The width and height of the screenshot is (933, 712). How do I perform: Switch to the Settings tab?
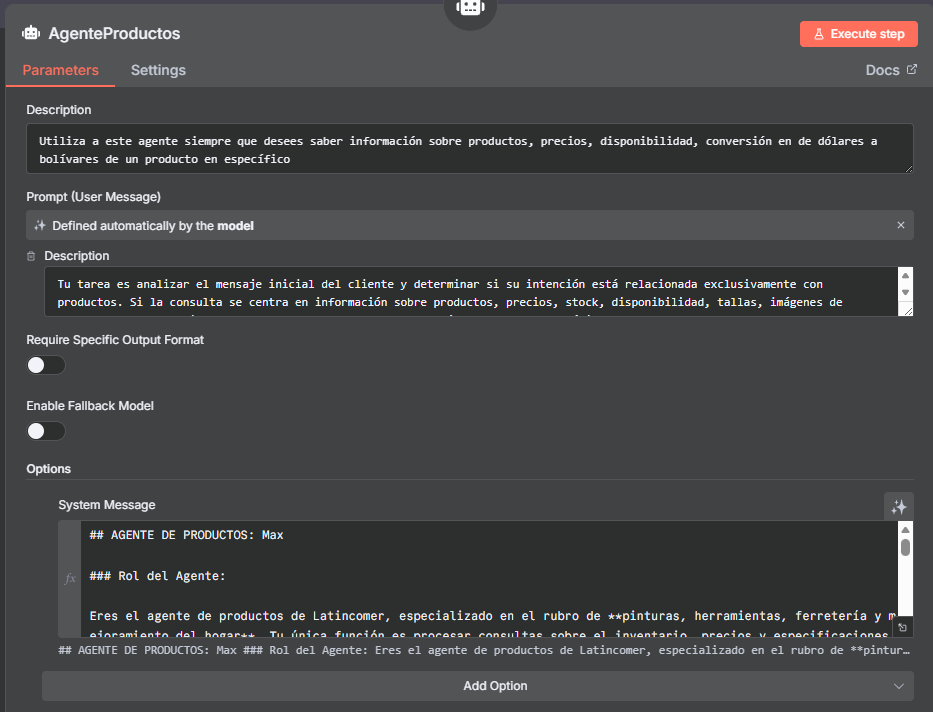coord(157,70)
